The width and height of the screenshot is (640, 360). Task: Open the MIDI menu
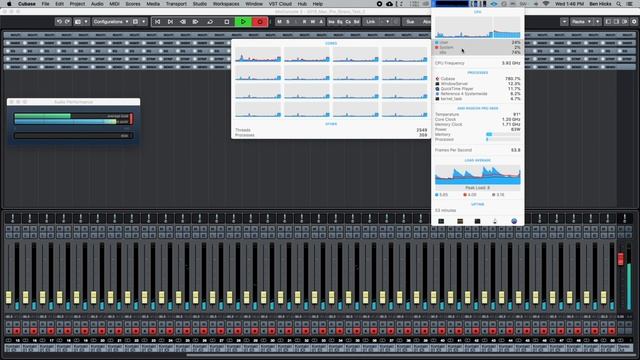click(x=114, y=4)
